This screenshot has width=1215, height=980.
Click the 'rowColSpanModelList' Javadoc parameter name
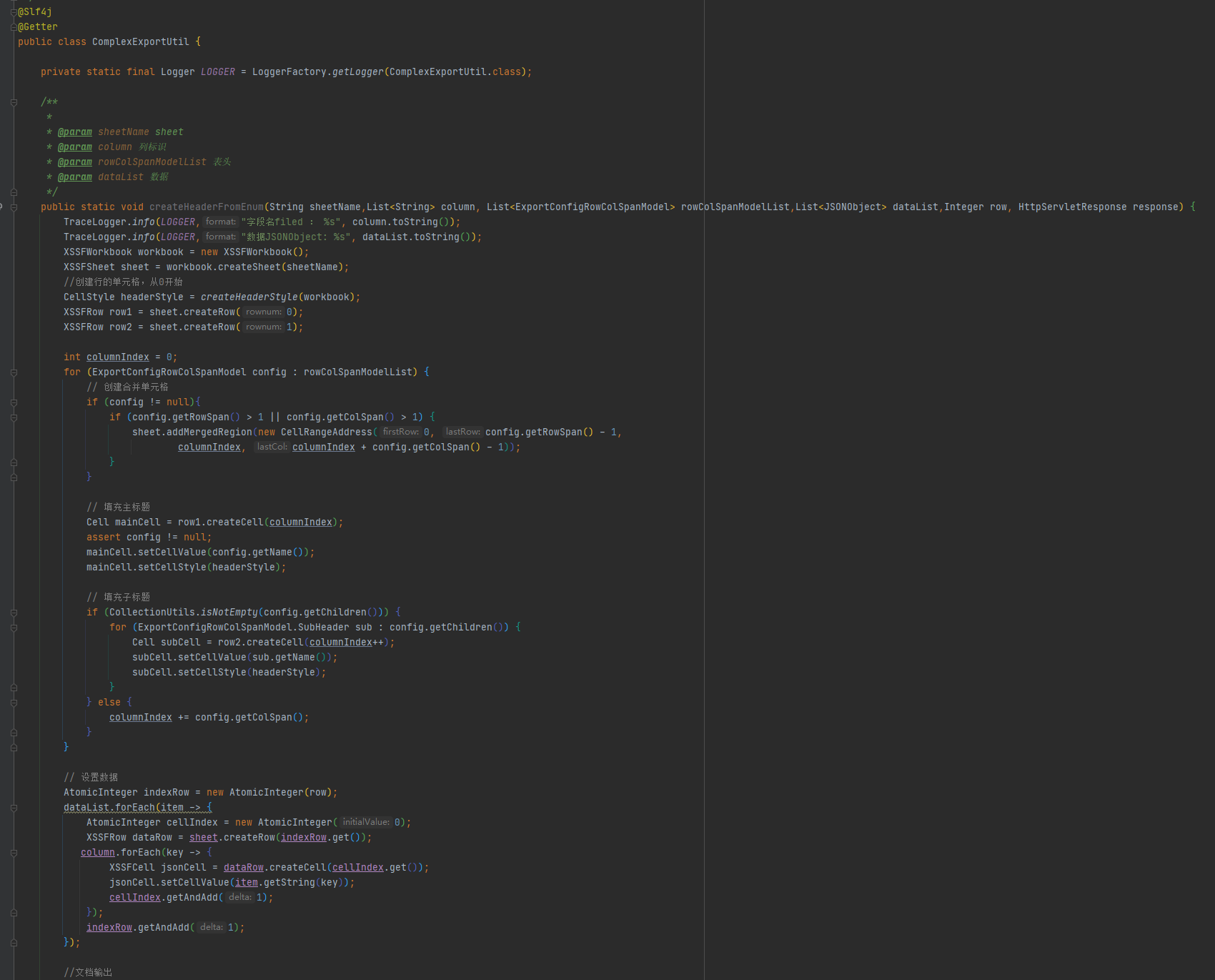[152, 162]
